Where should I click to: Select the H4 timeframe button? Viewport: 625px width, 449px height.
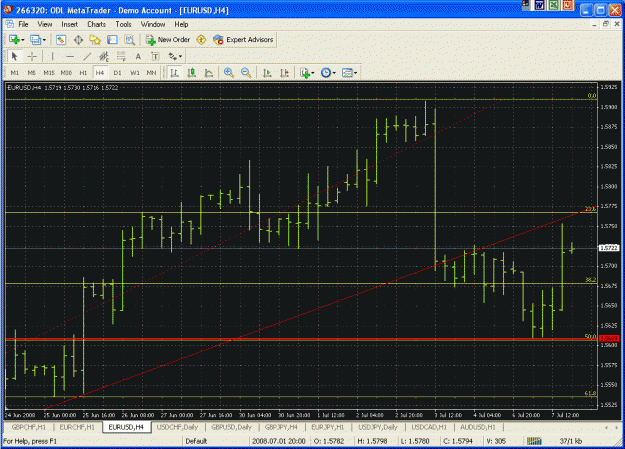100,73
